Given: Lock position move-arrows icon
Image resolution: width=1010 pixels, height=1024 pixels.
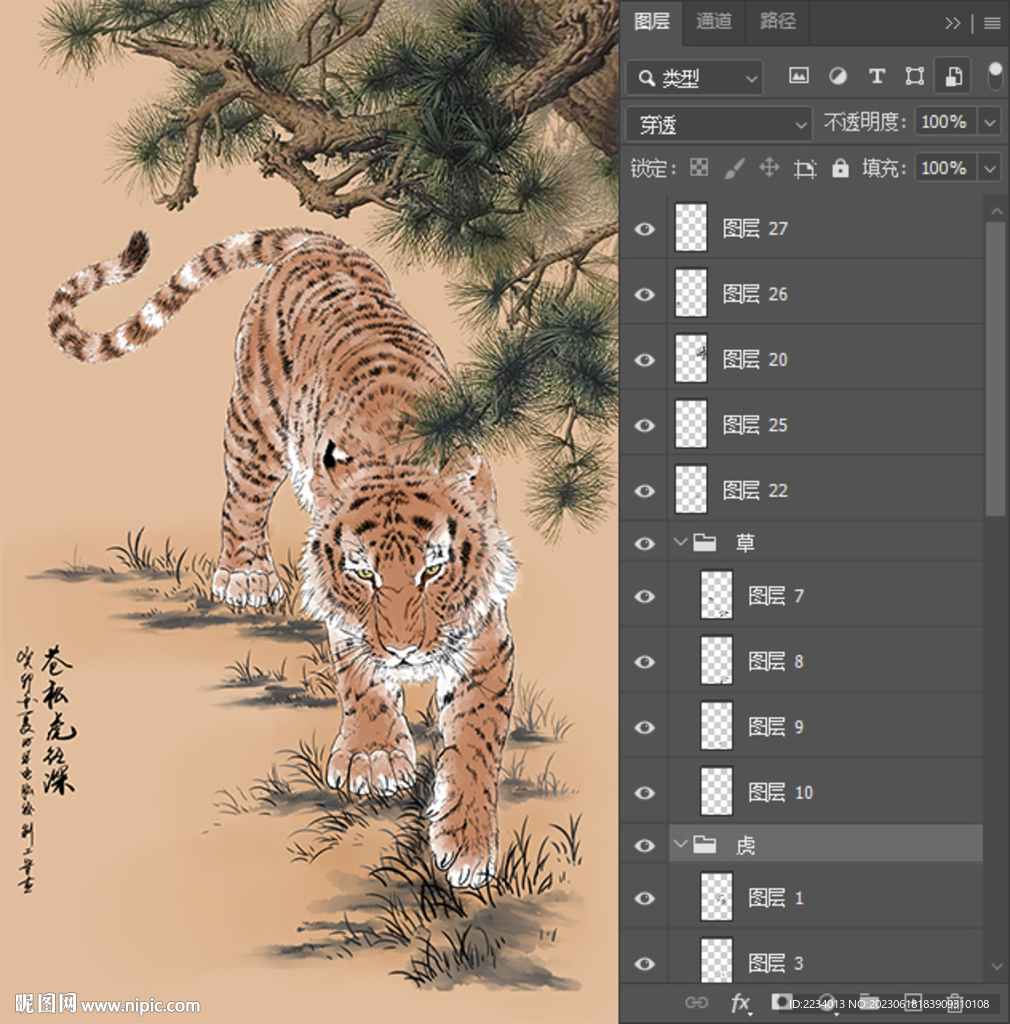Looking at the screenshot, I should (769, 168).
